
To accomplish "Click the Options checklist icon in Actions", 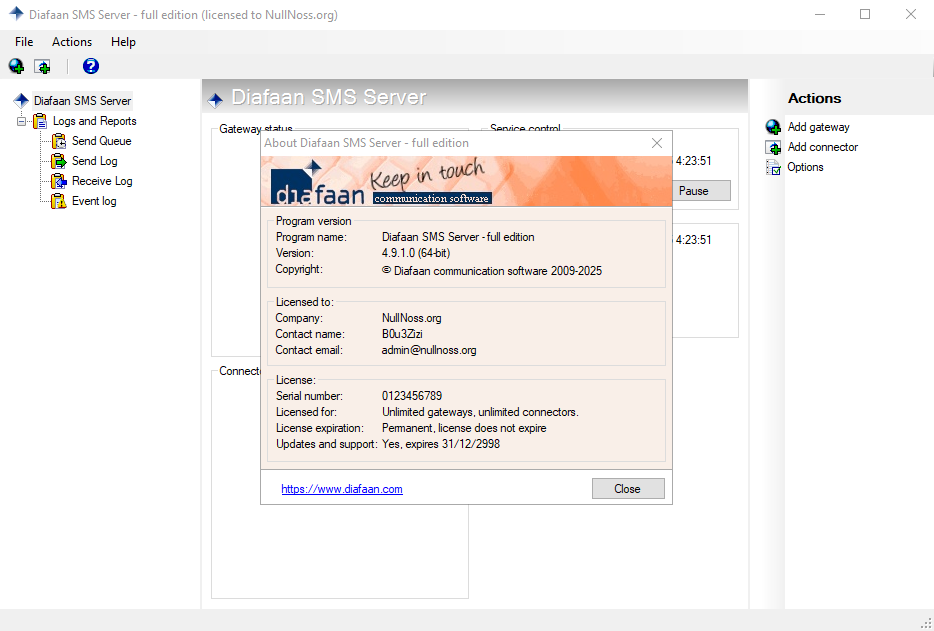I will pos(773,167).
